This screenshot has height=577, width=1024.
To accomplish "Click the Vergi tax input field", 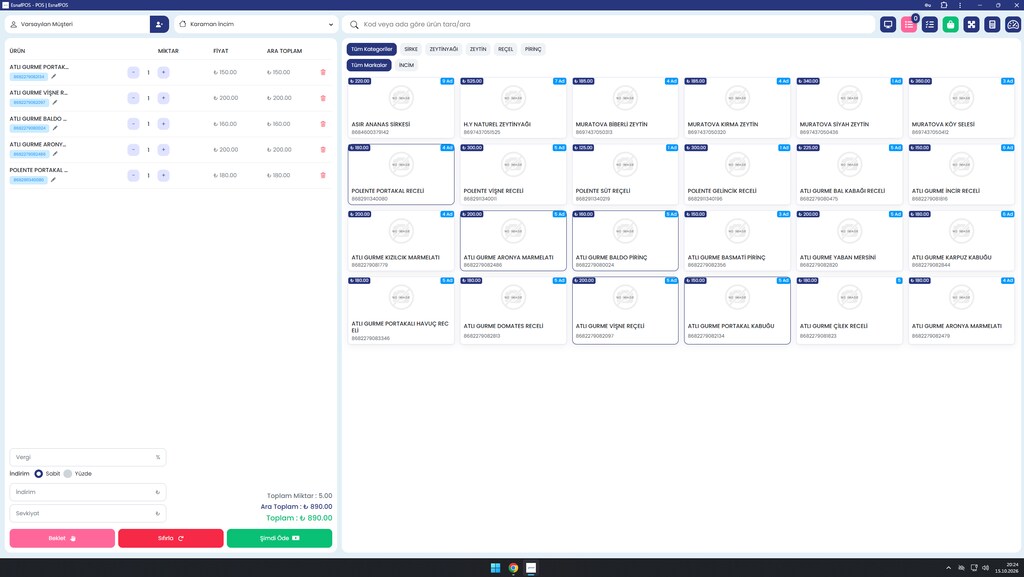I will tap(88, 458).
